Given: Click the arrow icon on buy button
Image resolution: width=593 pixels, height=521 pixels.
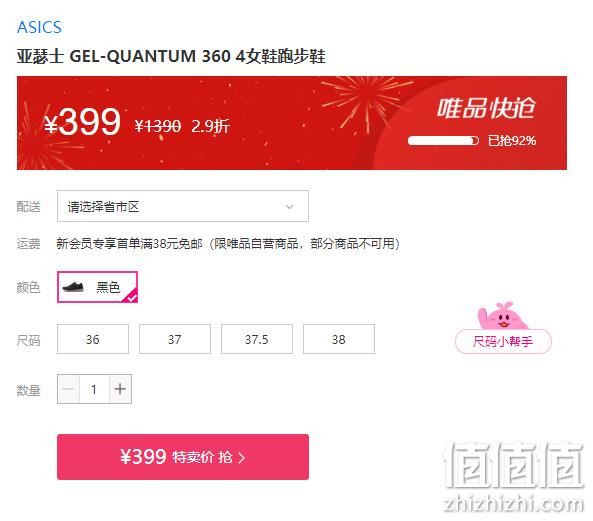Looking at the screenshot, I should tap(241, 458).
